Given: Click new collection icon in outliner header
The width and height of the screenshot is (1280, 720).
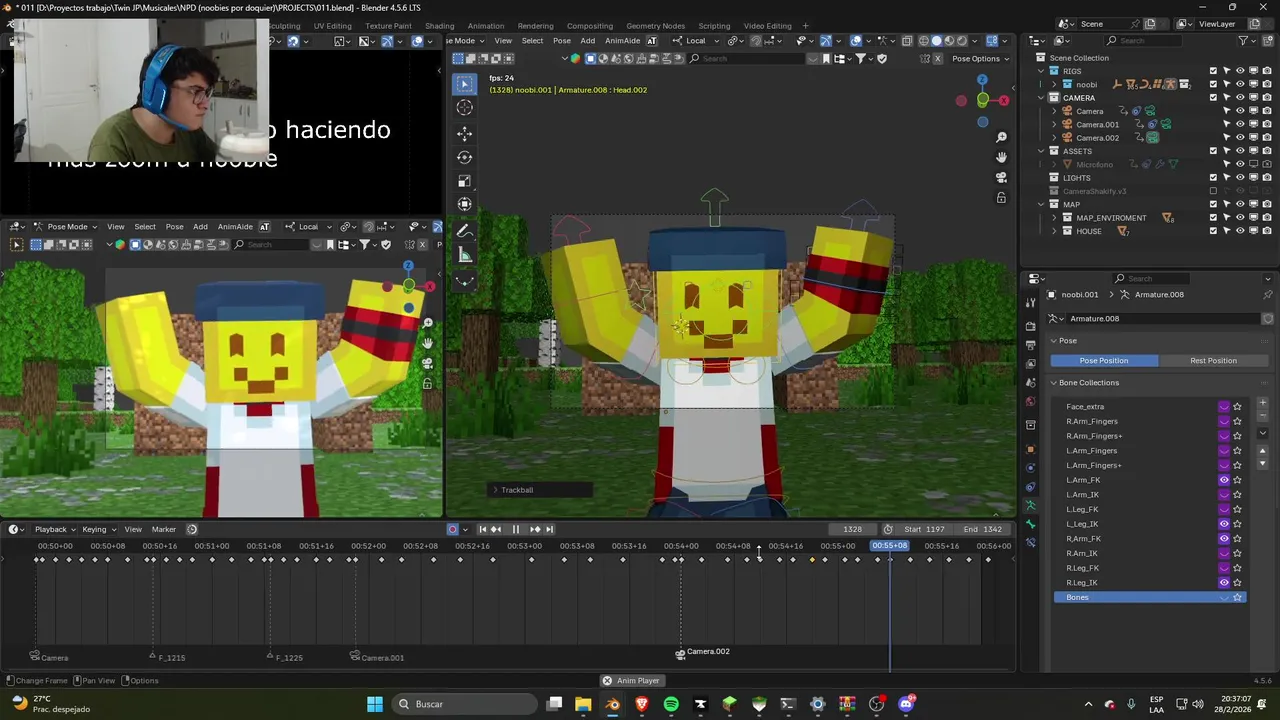Looking at the screenshot, I should coord(1267,40).
